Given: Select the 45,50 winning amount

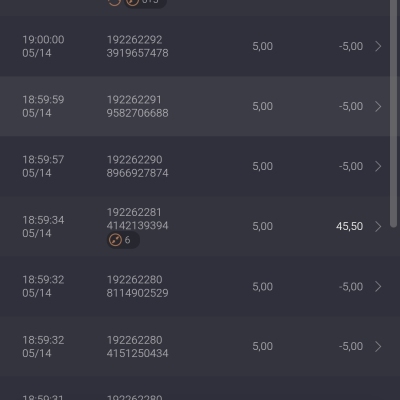Looking at the screenshot, I should point(349,226).
